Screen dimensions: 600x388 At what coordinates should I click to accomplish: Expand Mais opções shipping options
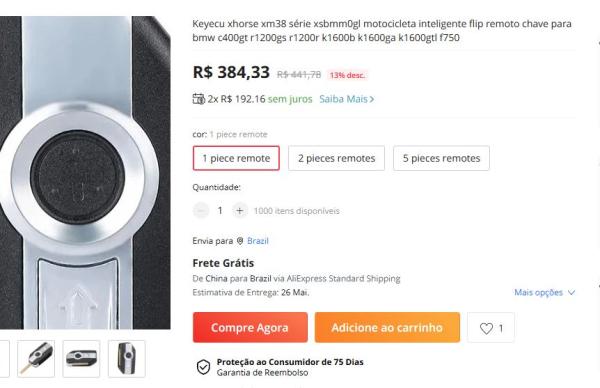click(x=545, y=293)
